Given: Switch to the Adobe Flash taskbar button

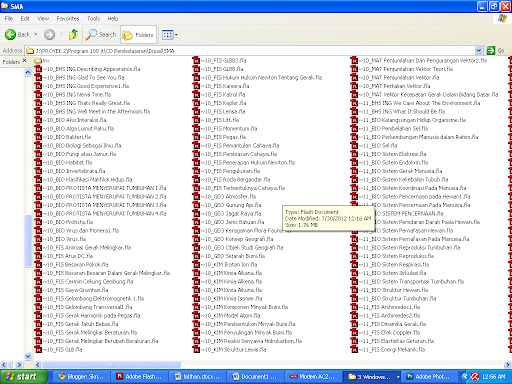Looking at the screenshot, I should [x=139, y=377].
